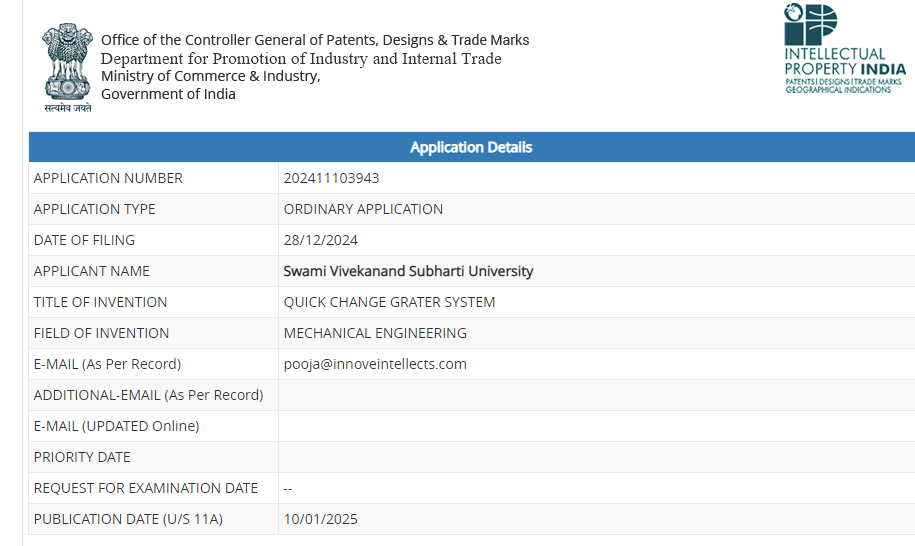
Task: Click the ORDINARY APPLICATION value
Action: point(363,209)
